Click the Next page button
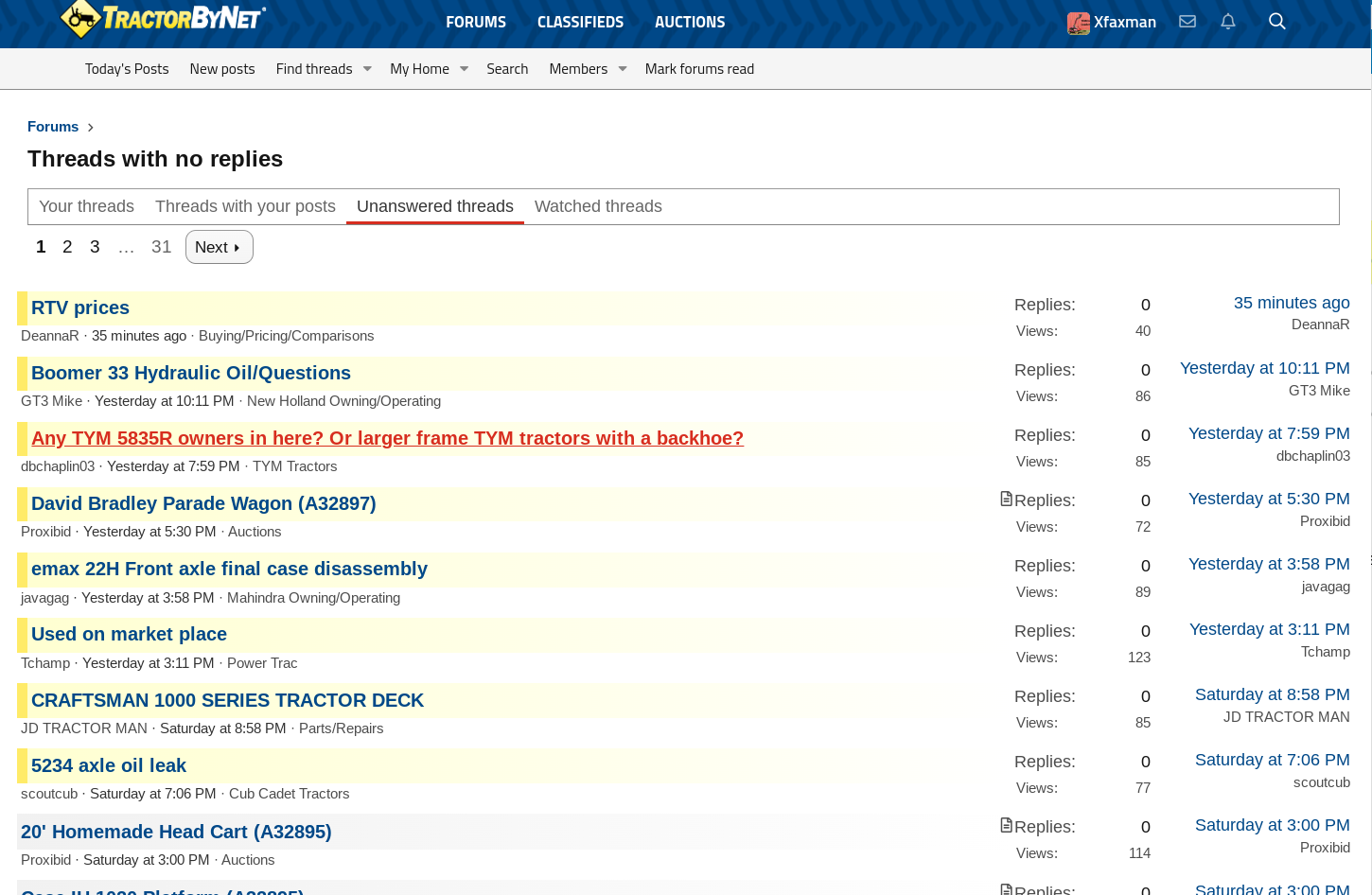 (220, 247)
